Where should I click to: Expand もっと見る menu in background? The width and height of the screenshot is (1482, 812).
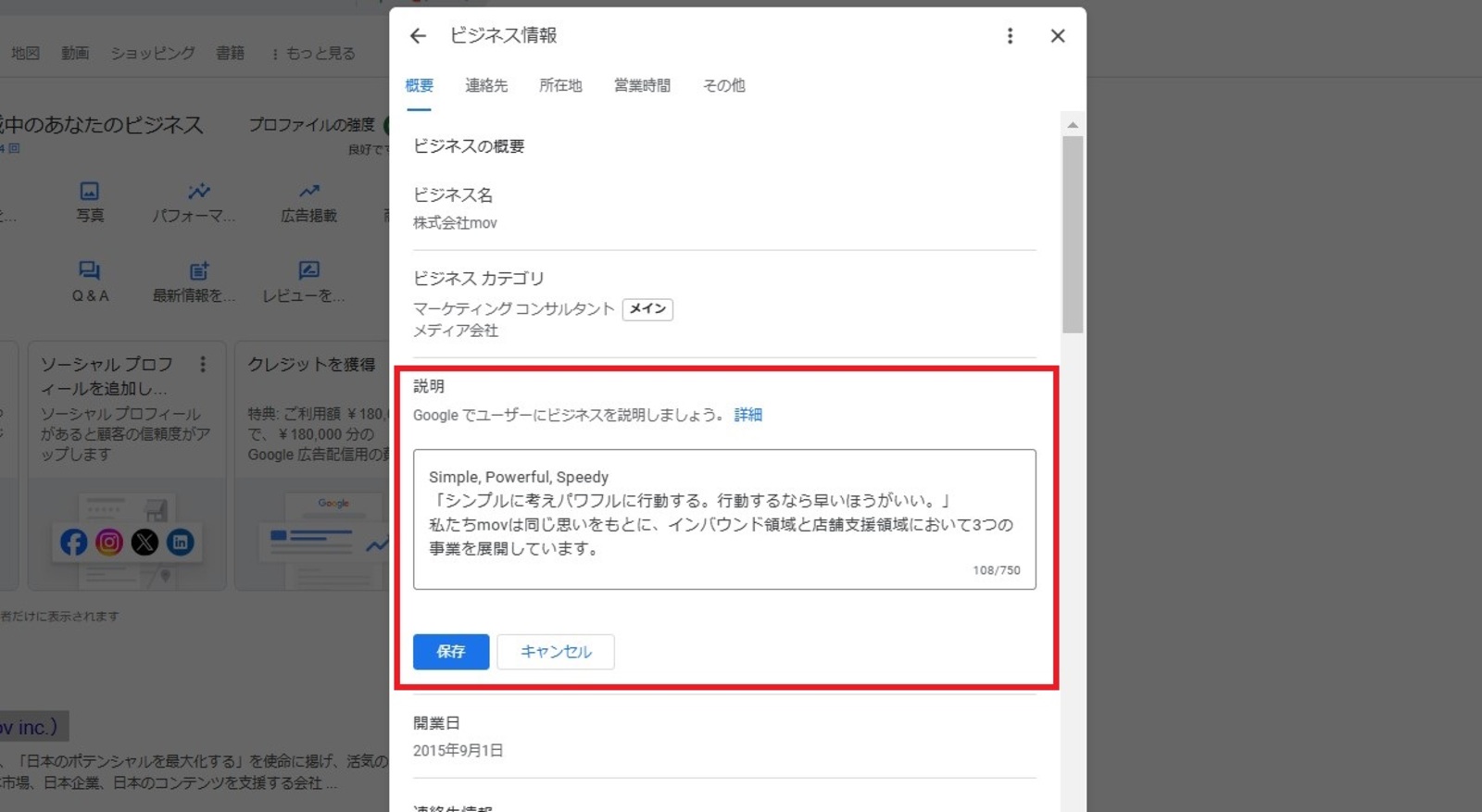click(313, 53)
